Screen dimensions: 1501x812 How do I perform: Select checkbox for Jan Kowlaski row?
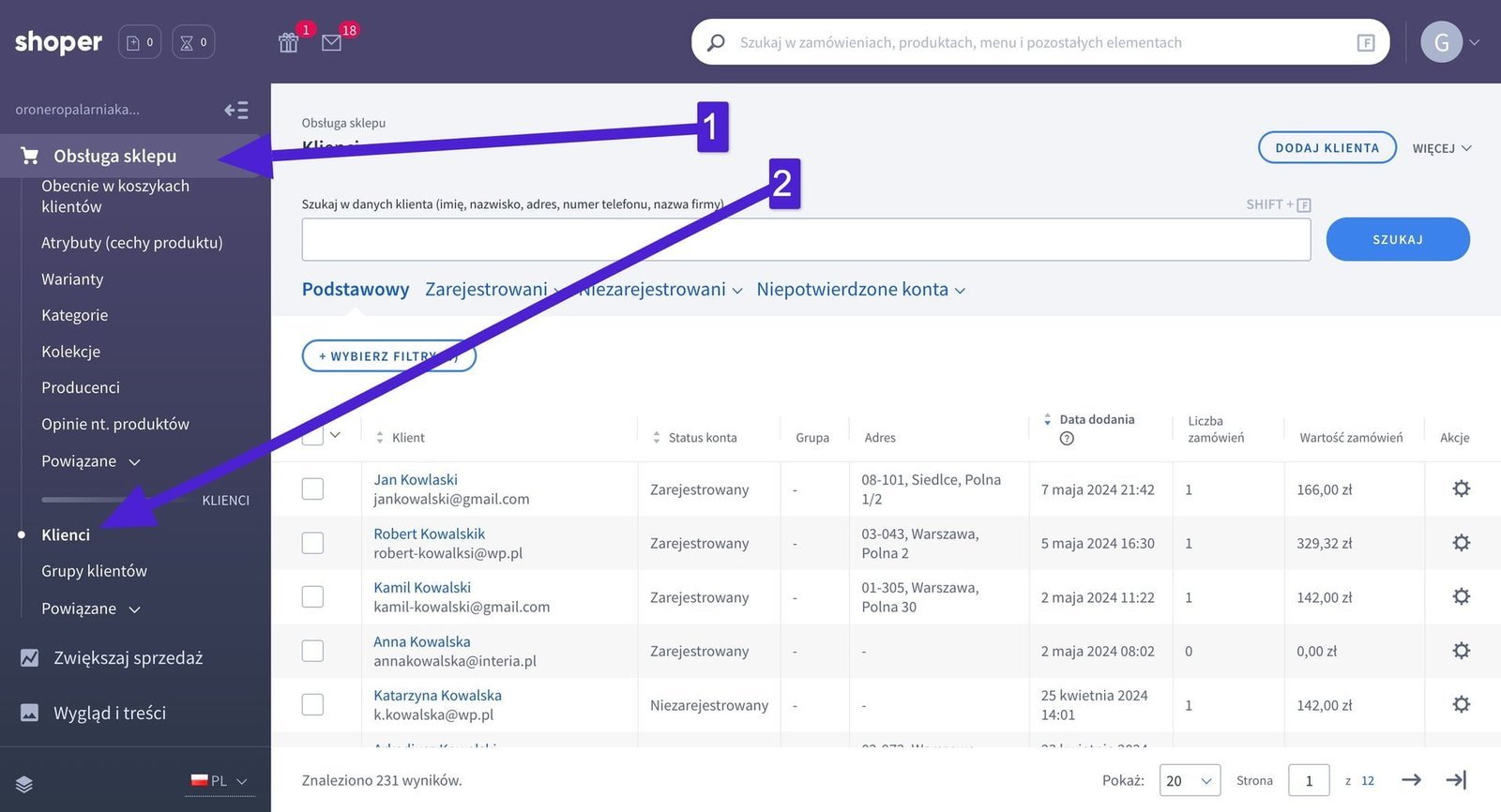click(312, 489)
